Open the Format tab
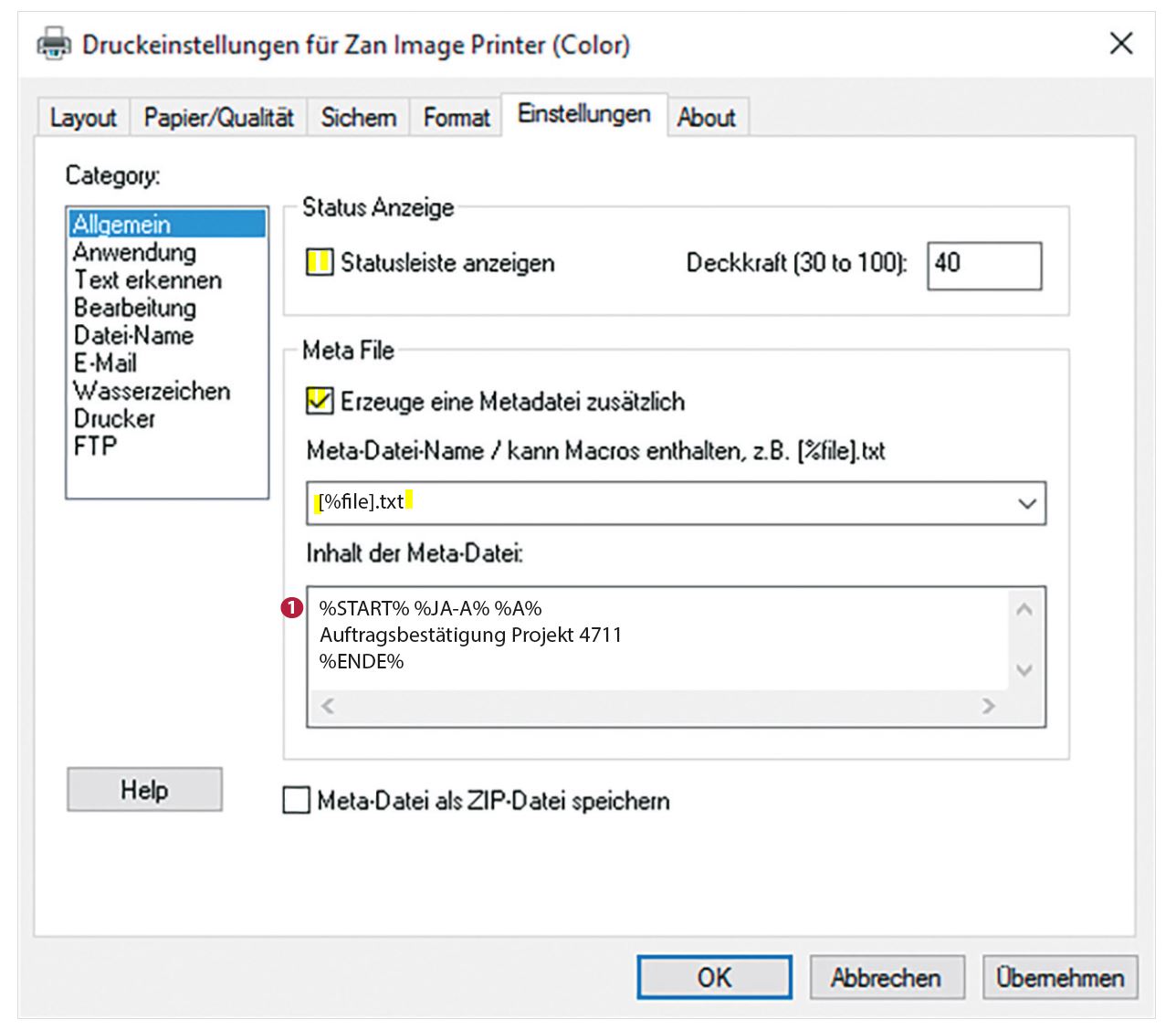This screenshot has width=1176, height=1030. coord(457,118)
